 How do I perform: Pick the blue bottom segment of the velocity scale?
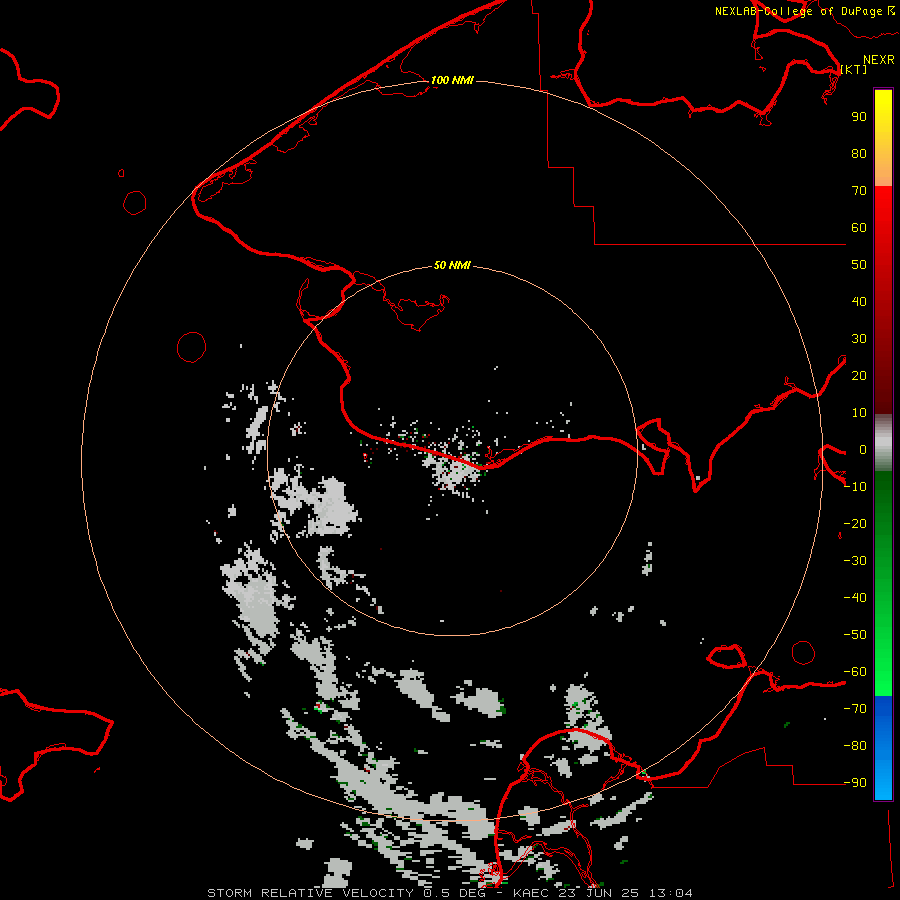(883, 748)
